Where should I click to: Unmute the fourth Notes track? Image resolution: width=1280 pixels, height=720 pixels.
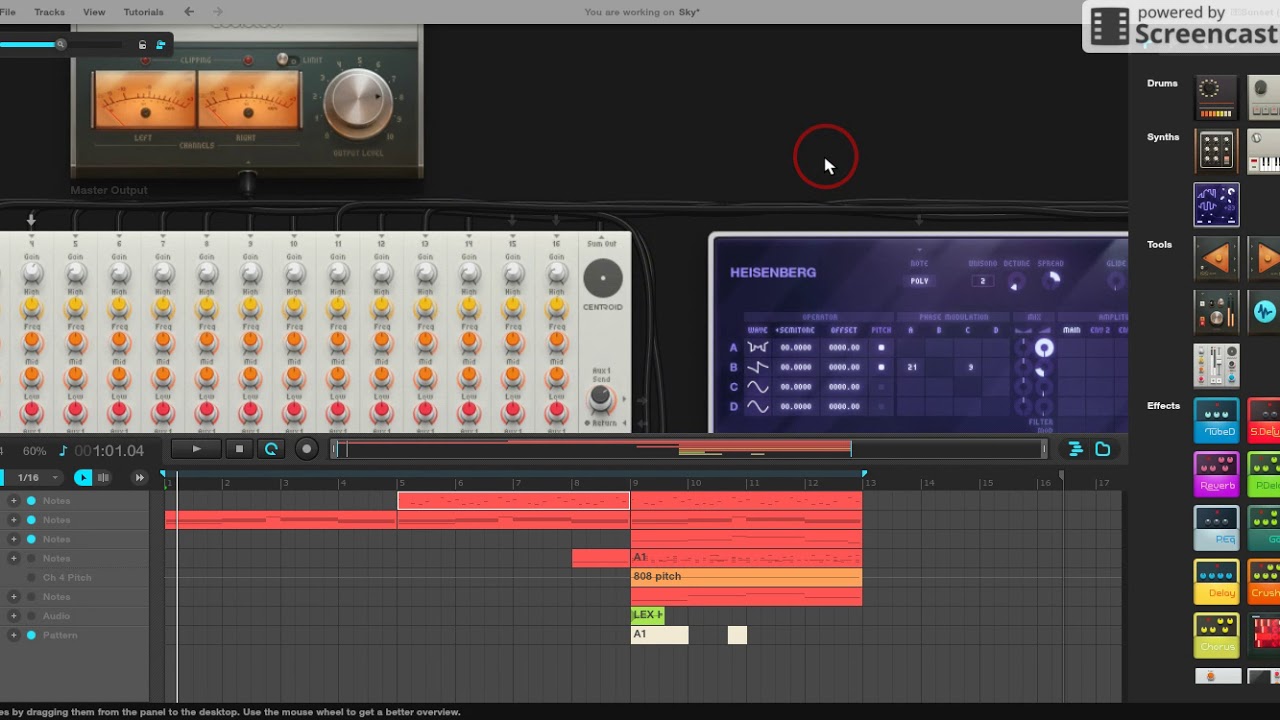pyautogui.click(x=31, y=558)
